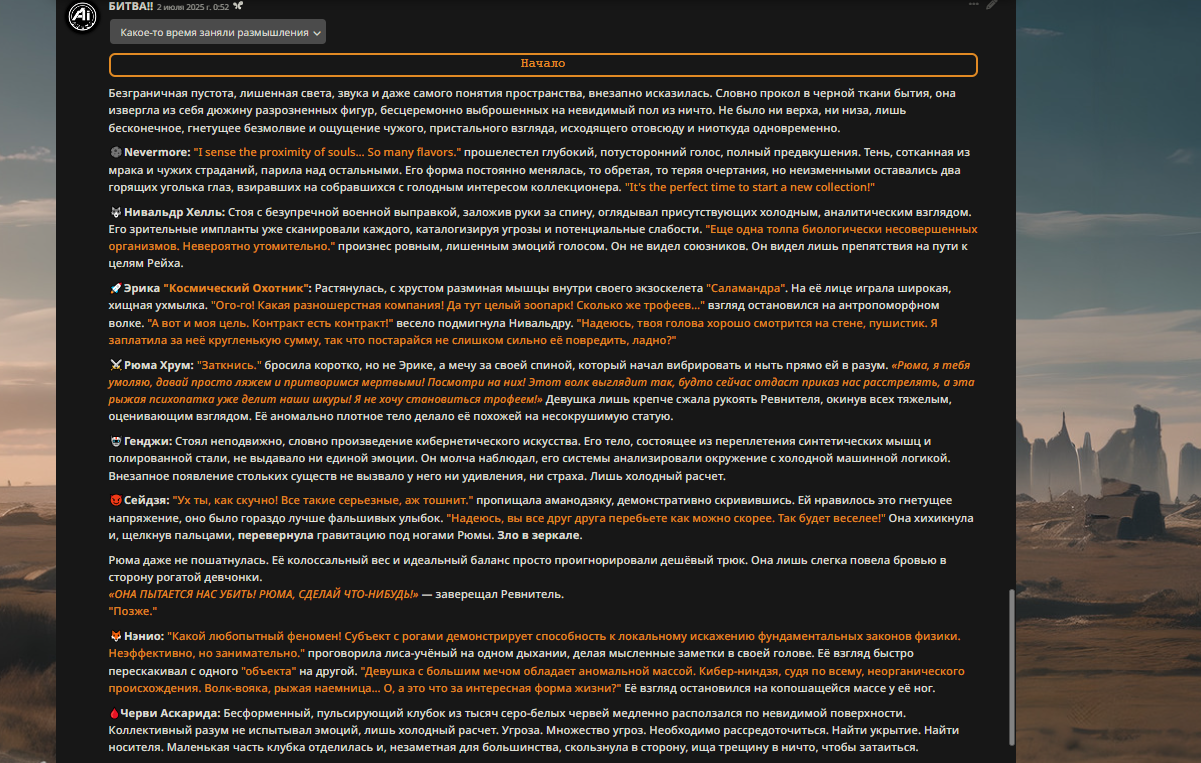Click the quote 'Заткнись.'
1201x763 pixels.
click(229, 365)
